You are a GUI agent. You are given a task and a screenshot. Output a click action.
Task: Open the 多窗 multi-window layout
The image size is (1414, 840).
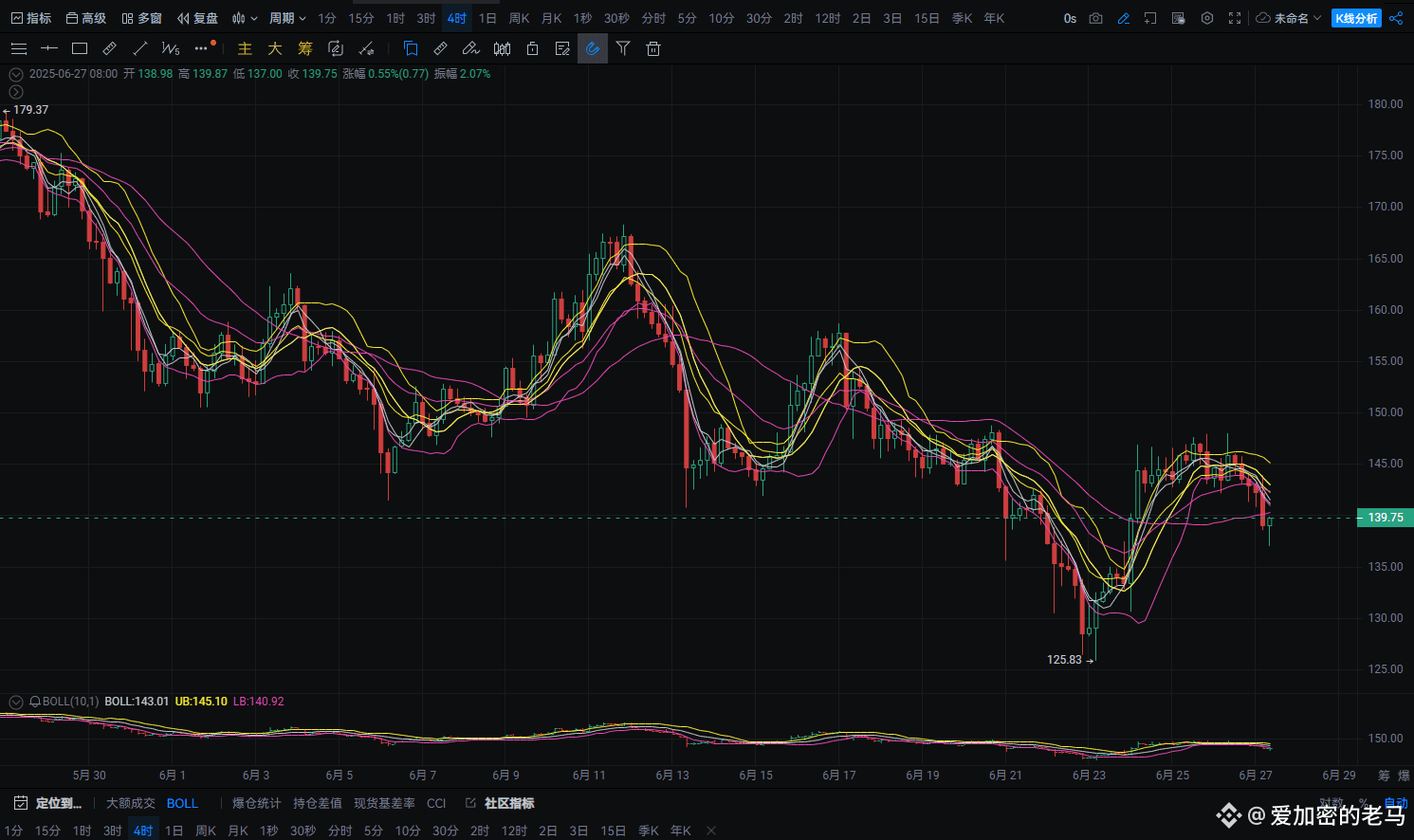click(x=142, y=18)
